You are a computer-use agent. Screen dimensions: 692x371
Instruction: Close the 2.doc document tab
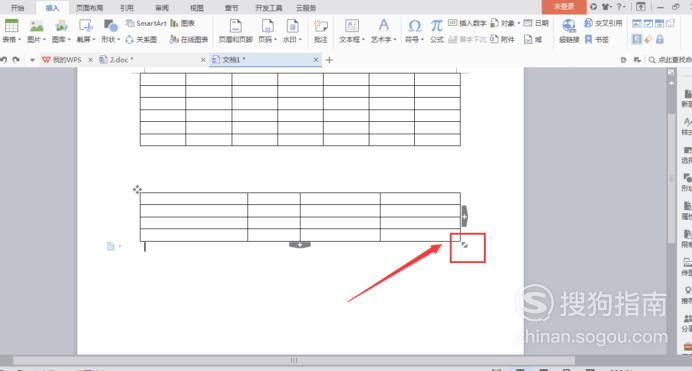(203, 60)
